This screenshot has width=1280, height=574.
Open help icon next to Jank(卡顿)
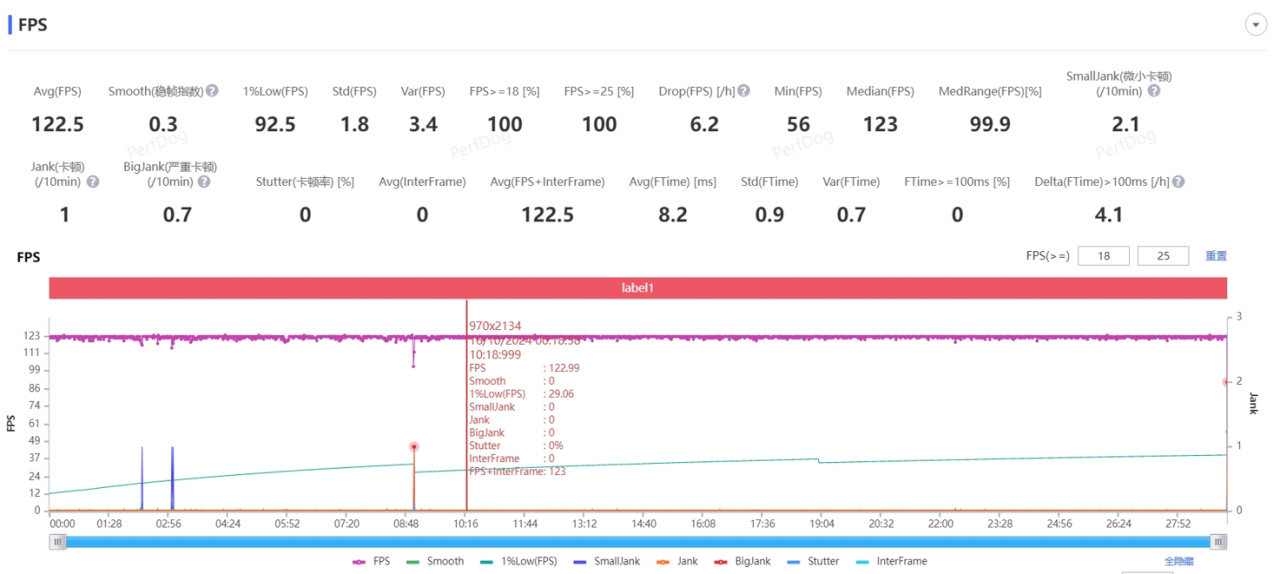coord(93,182)
